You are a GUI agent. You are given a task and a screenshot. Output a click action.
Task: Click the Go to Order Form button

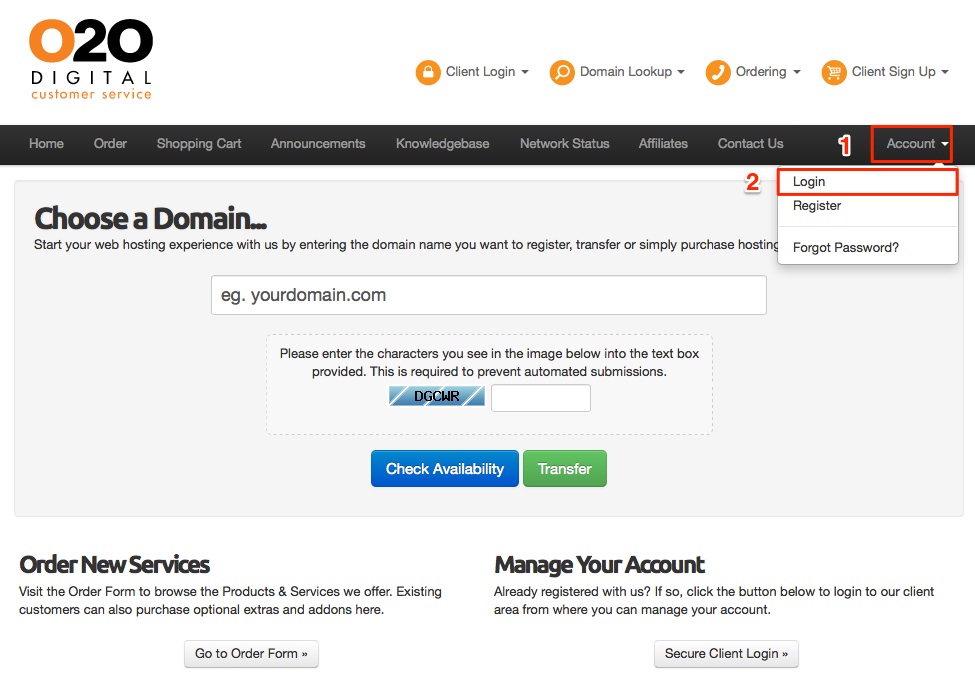(251, 654)
